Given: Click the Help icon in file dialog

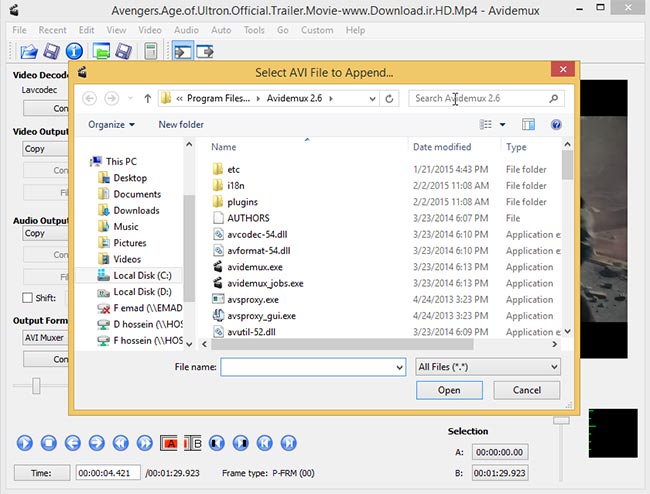Looking at the screenshot, I should point(556,125).
